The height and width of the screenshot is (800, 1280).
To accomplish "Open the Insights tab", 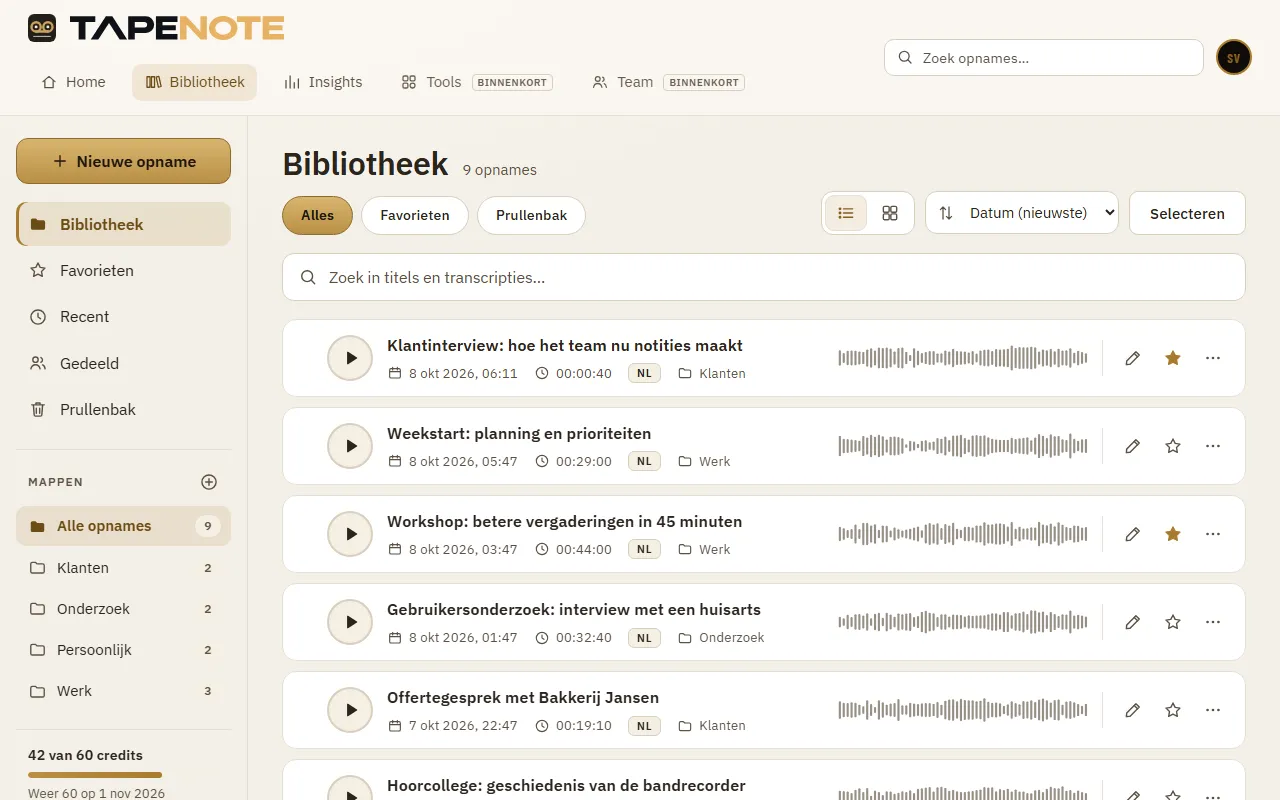I will click(323, 82).
